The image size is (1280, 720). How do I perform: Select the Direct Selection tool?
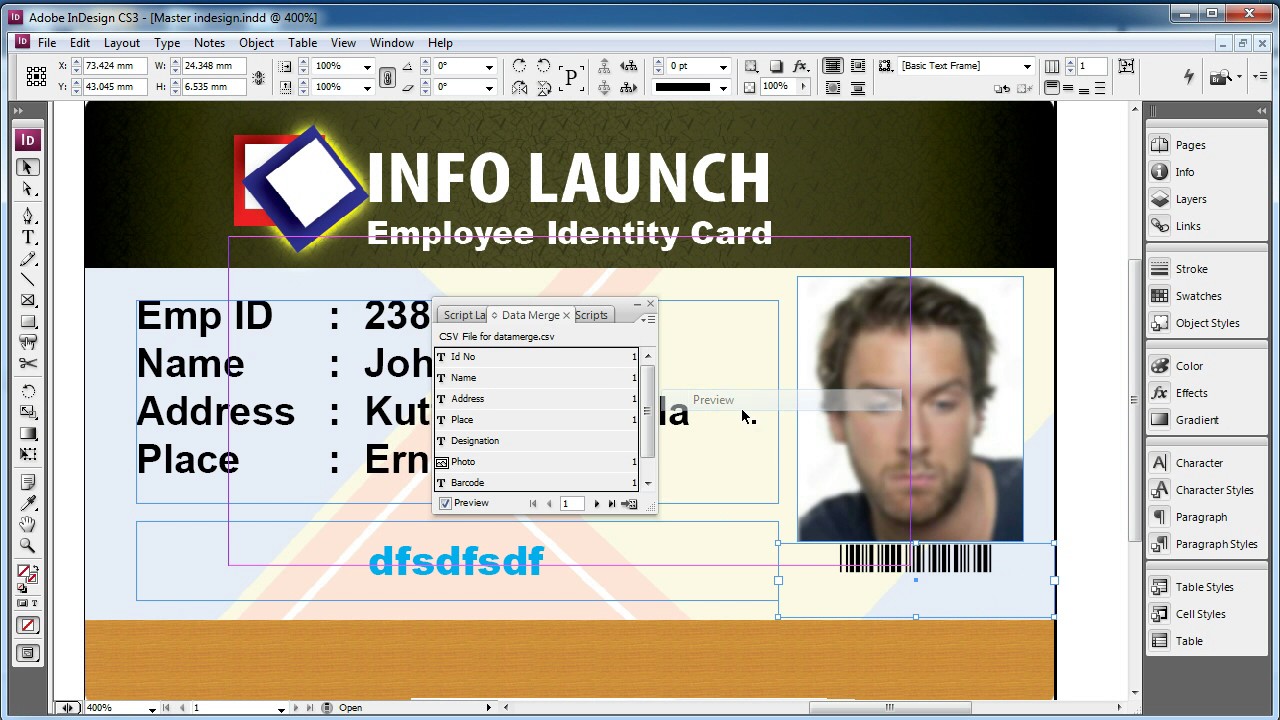[28, 190]
